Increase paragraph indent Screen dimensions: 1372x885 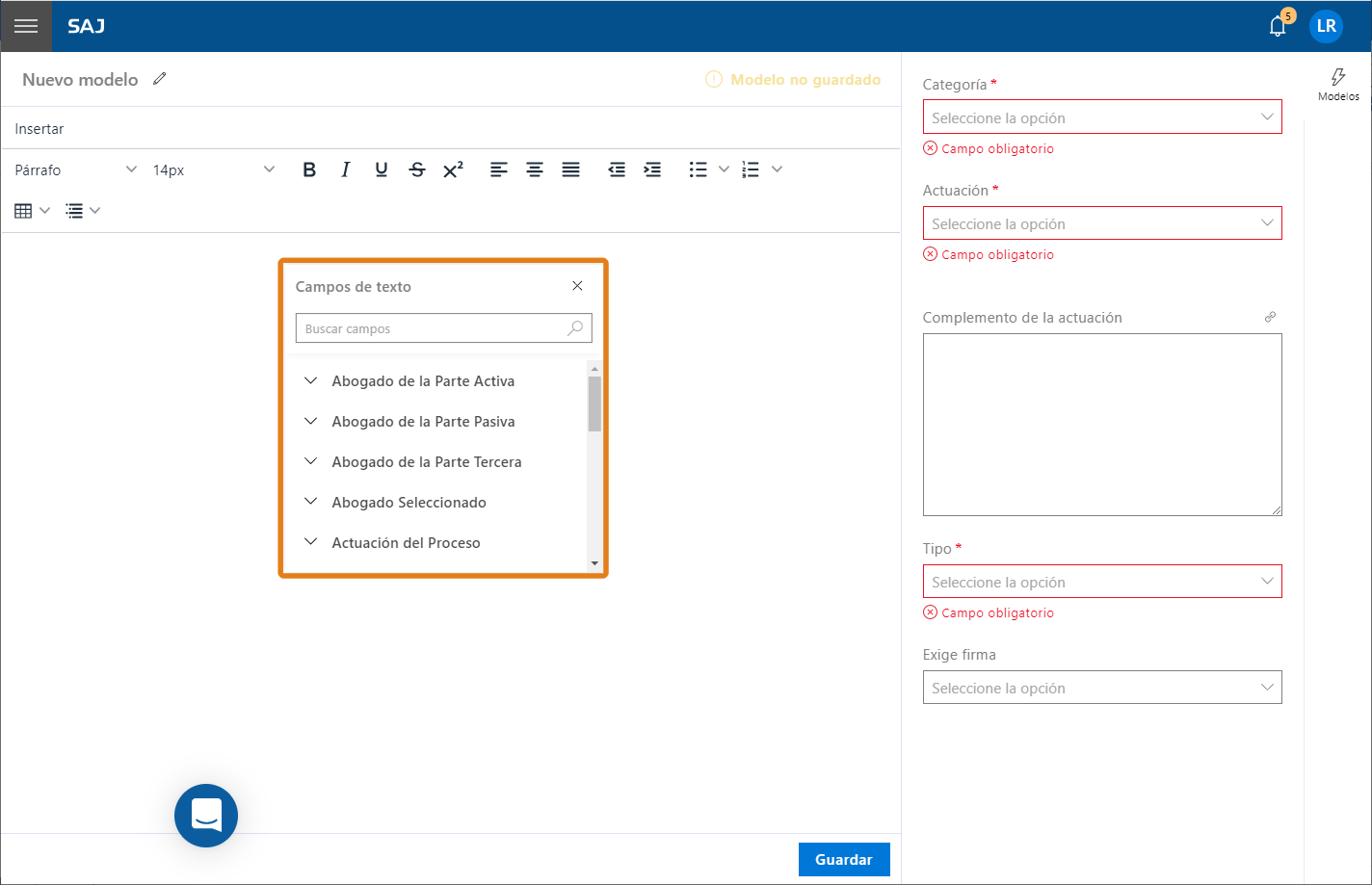point(652,169)
